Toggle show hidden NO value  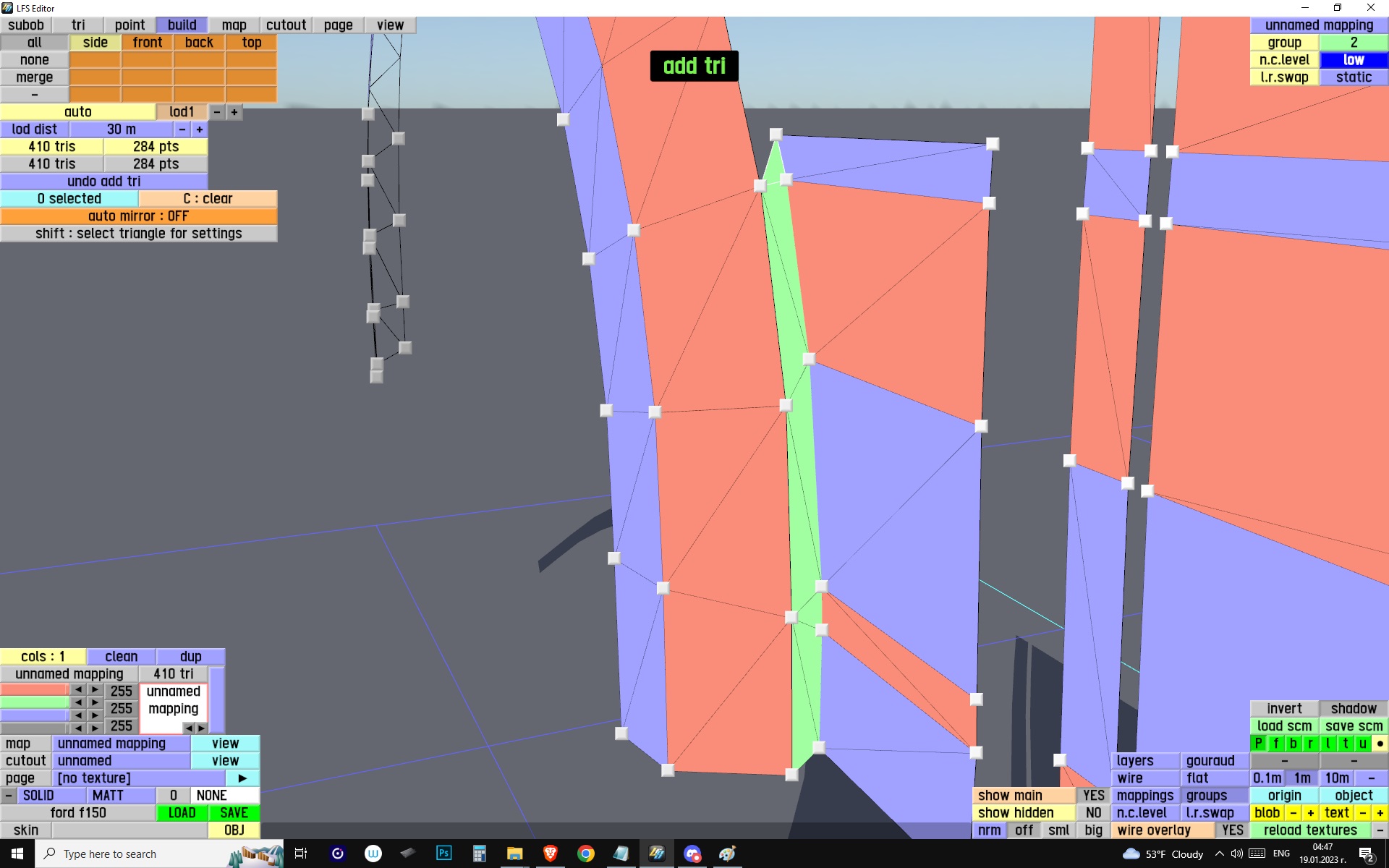1093,813
